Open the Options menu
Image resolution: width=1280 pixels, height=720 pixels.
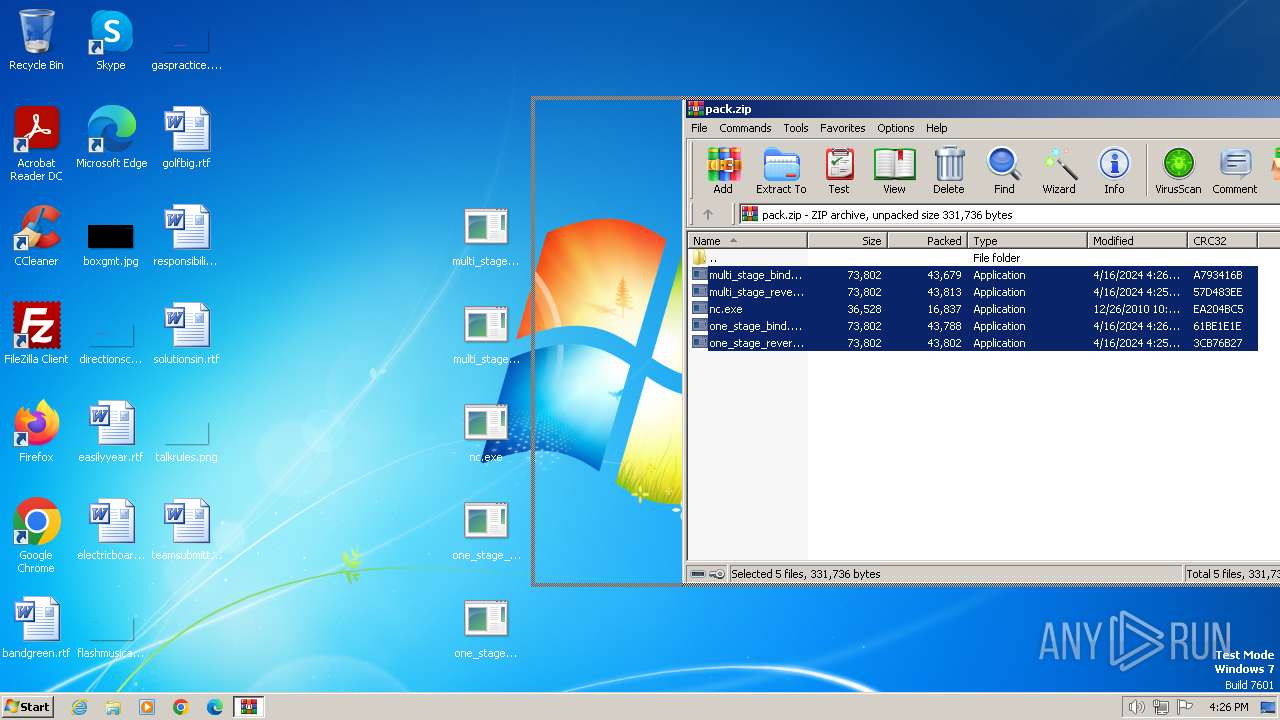click(896, 128)
